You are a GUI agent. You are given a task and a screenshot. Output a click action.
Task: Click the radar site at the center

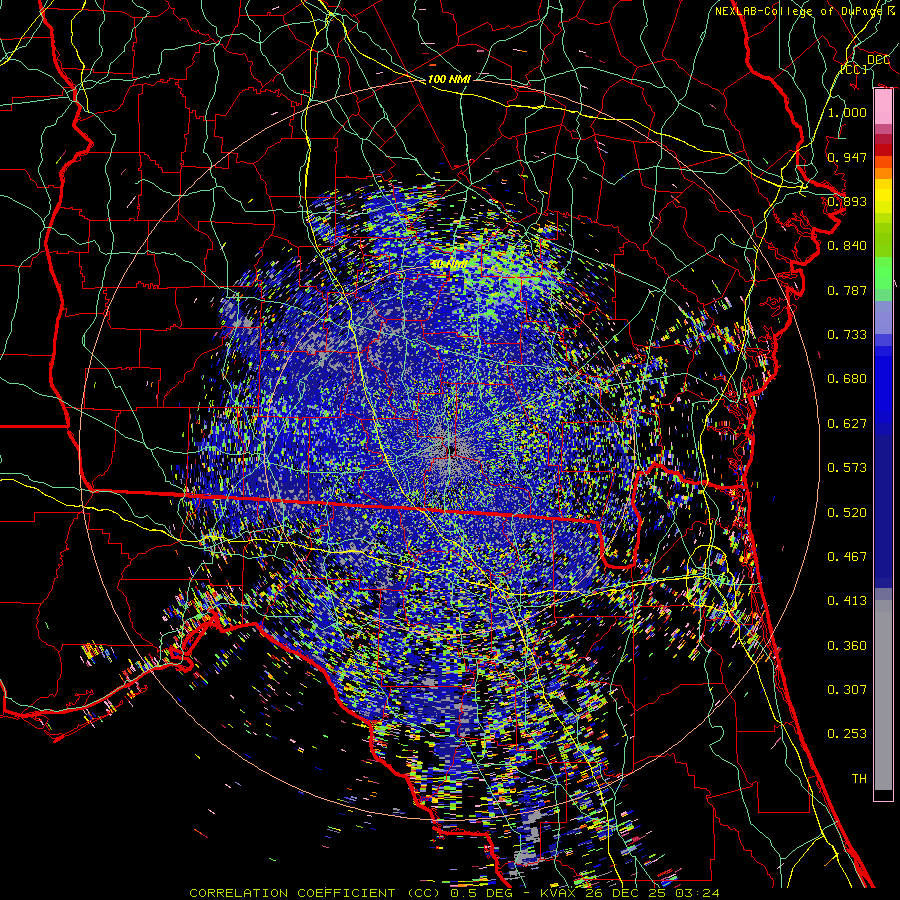click(x=449, y=451)
